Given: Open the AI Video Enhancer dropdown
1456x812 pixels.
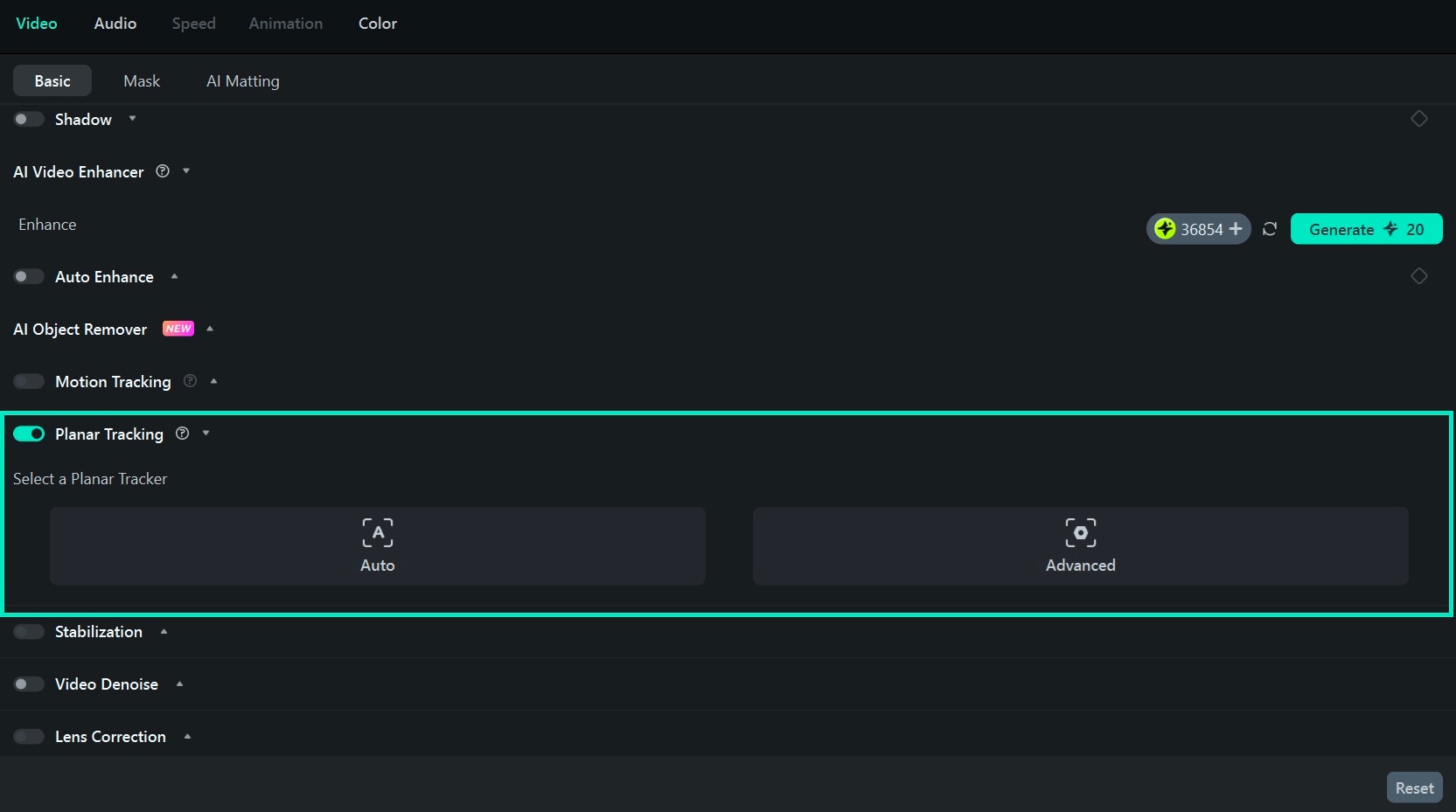Looking at the screenshot, I should [185, 171].
